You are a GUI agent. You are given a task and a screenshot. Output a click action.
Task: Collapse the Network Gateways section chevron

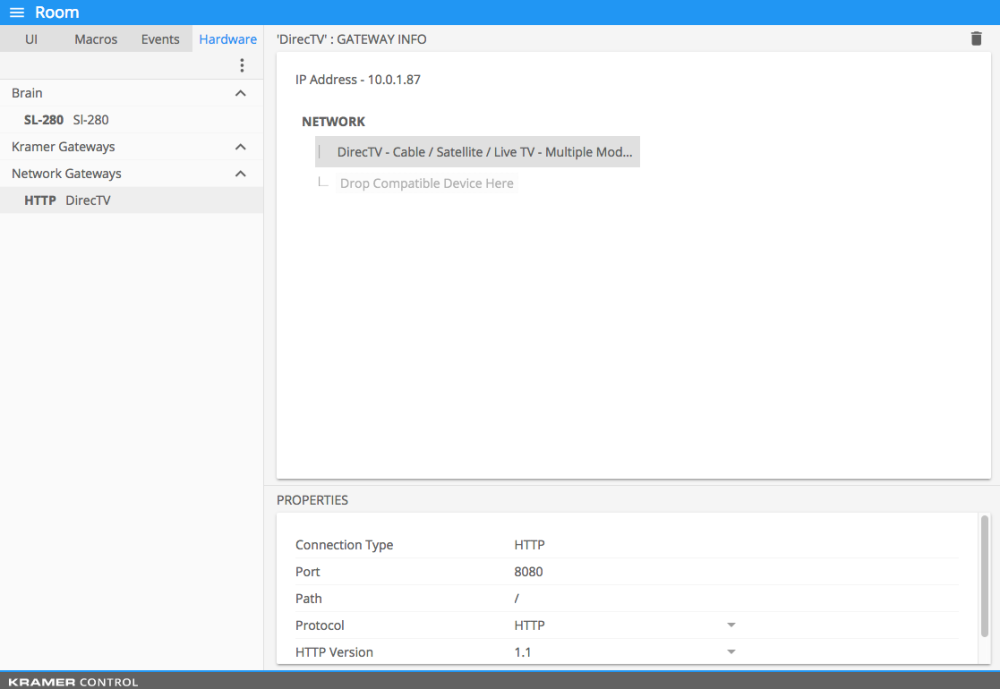click(x=240, y=174)
